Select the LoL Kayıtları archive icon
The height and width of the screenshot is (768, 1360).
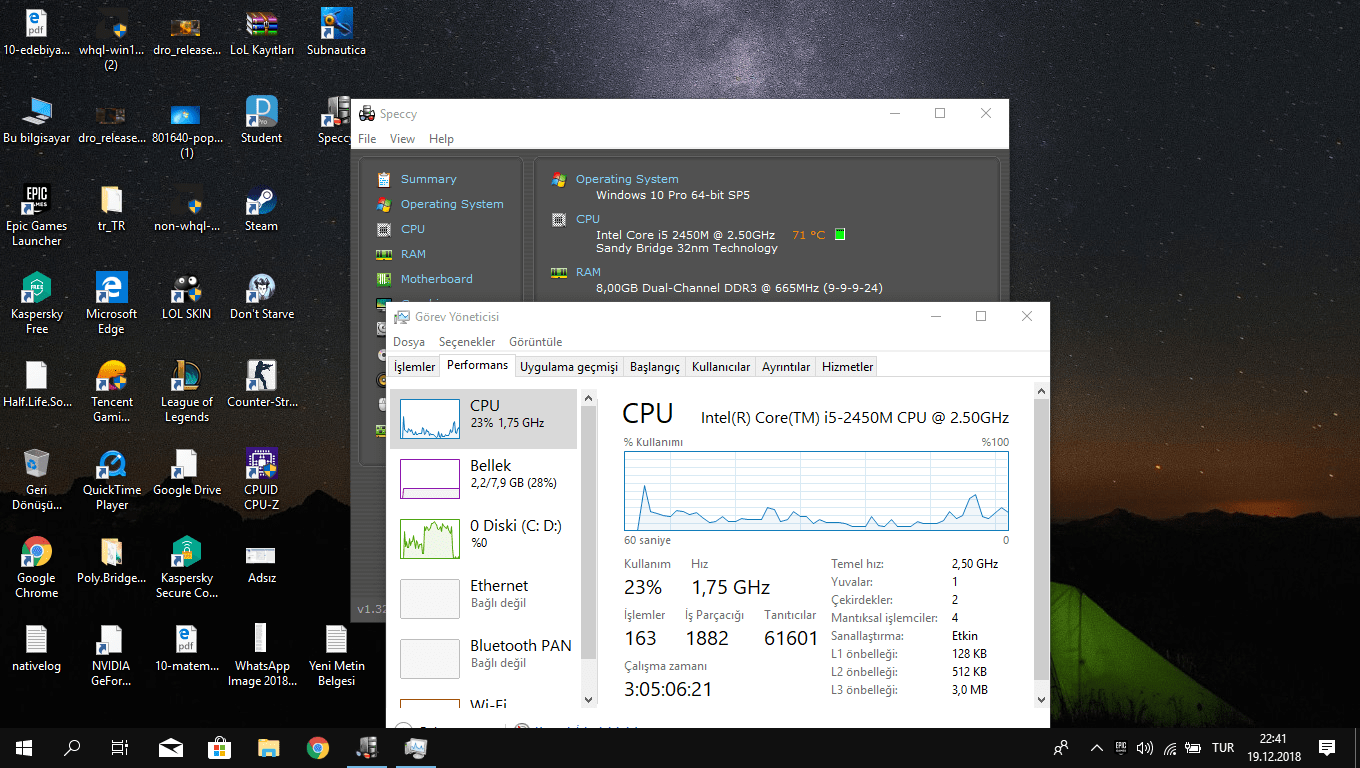coord(261,34)
